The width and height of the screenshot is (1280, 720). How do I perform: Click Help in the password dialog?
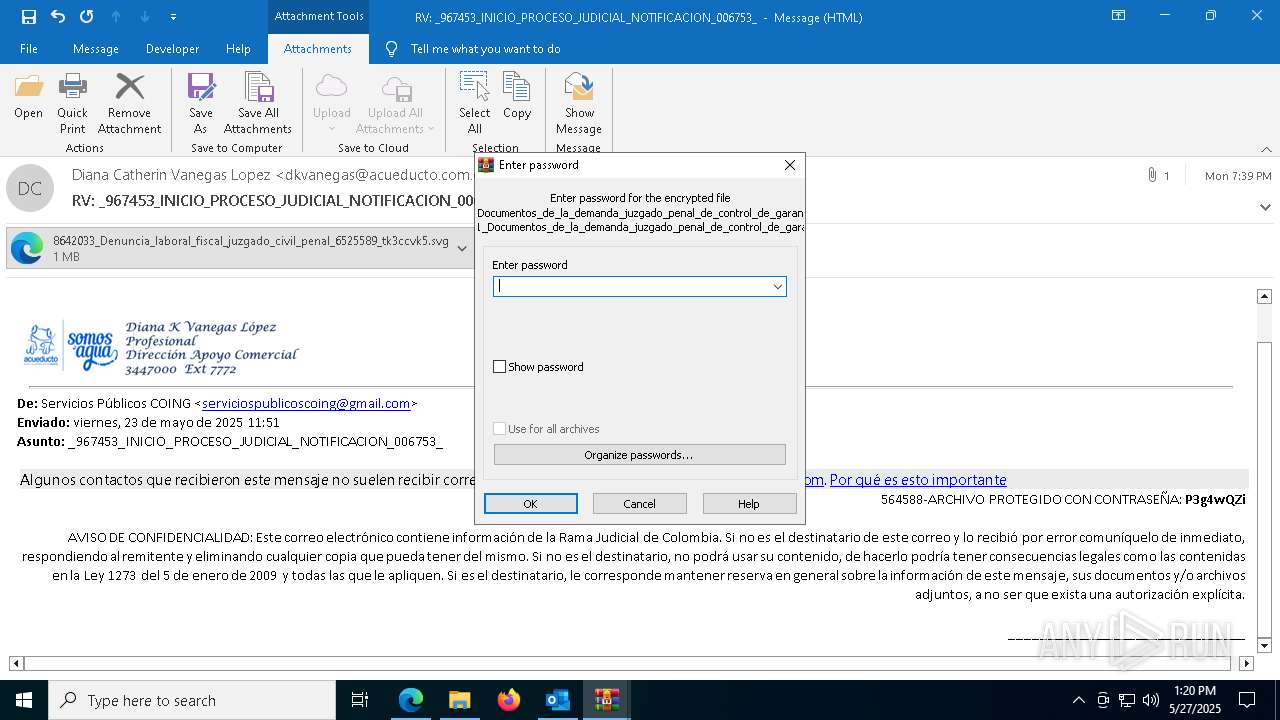pos(749,504)
